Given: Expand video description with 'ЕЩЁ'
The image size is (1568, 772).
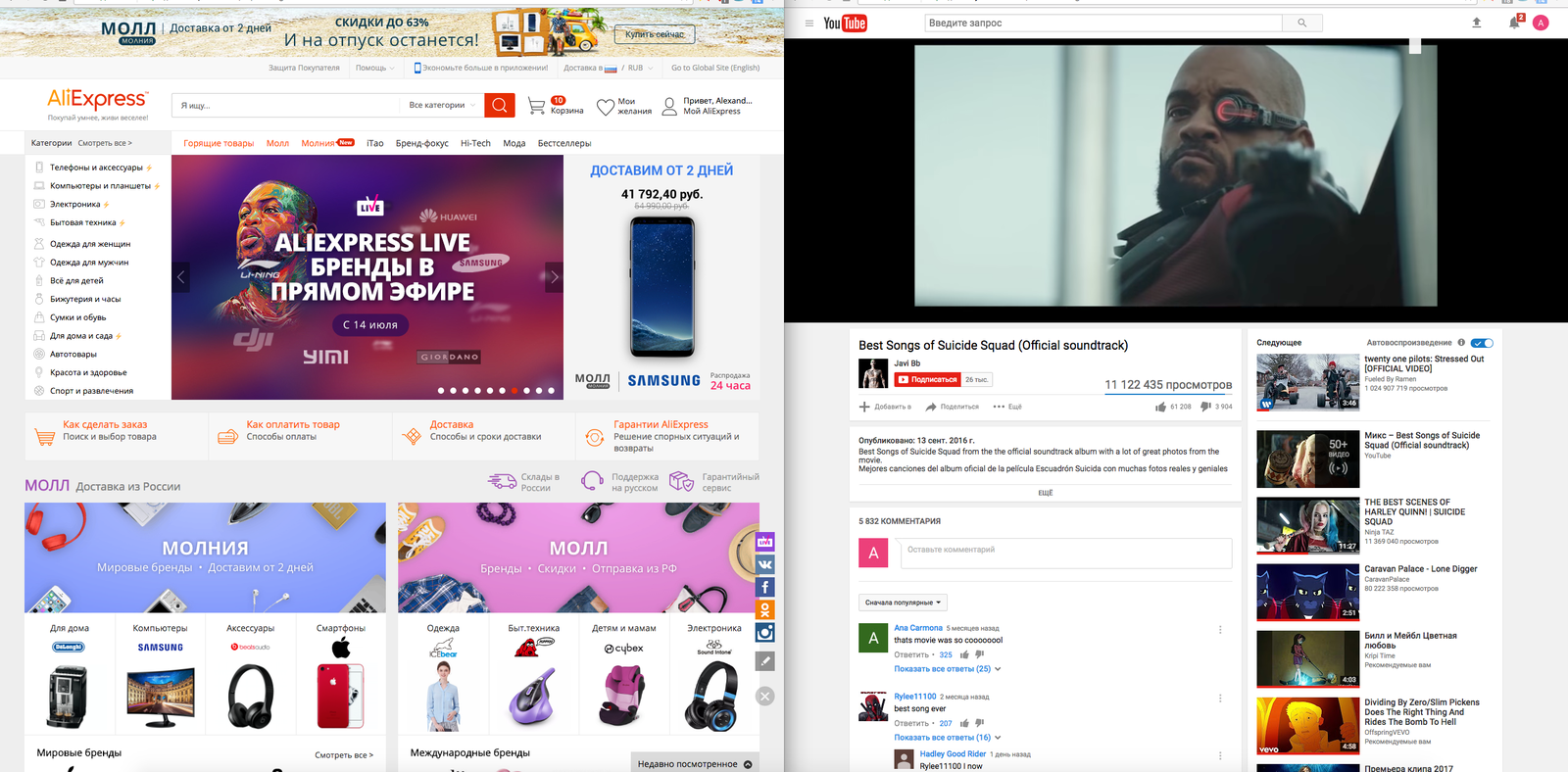Looking at the screenshot, I should (x=1046, y=493).
